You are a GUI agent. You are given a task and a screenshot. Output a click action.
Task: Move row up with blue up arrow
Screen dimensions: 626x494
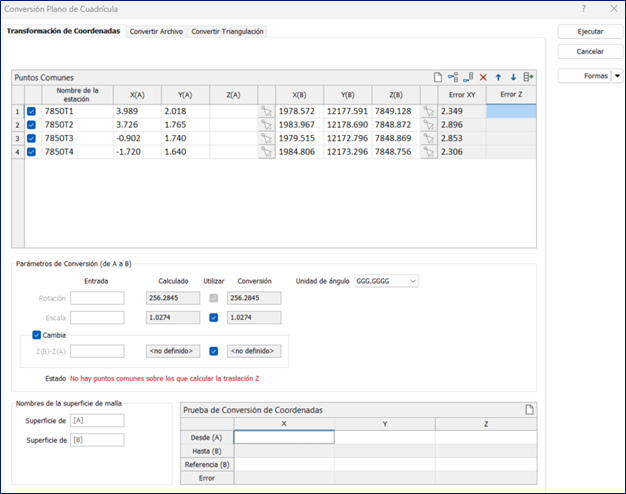coord(499,77)
